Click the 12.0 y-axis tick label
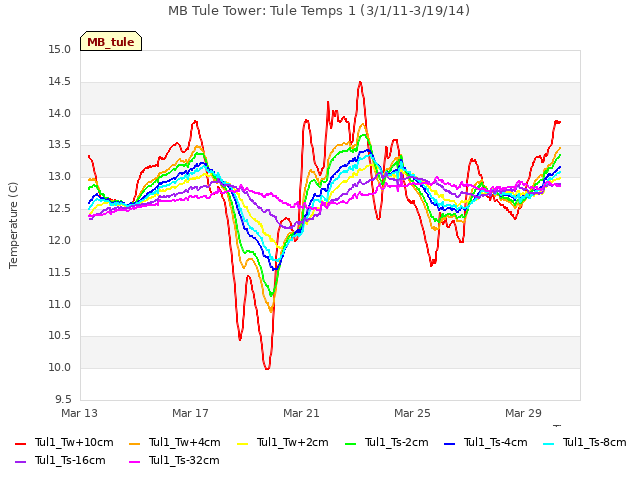This screenshot has width=640, height=480. (x=60, y=240)
